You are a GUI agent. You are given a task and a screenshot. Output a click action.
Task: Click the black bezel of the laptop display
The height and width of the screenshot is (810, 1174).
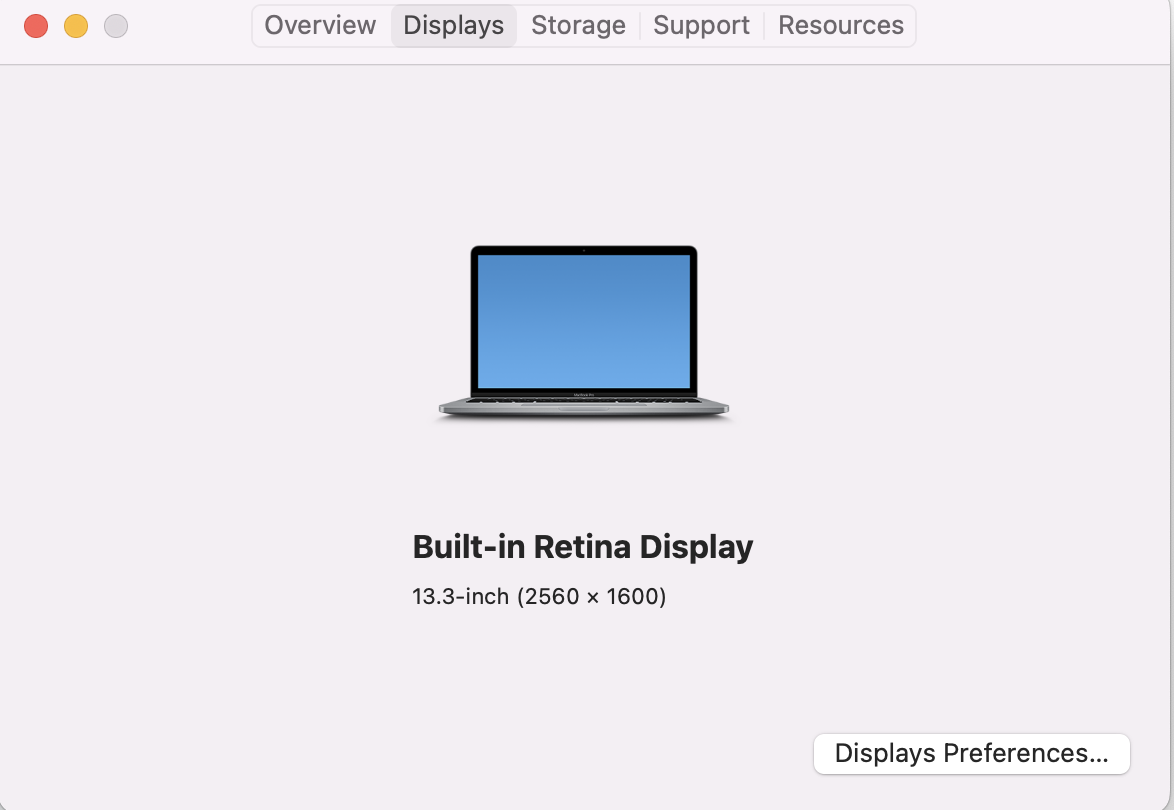click(474, 322)
